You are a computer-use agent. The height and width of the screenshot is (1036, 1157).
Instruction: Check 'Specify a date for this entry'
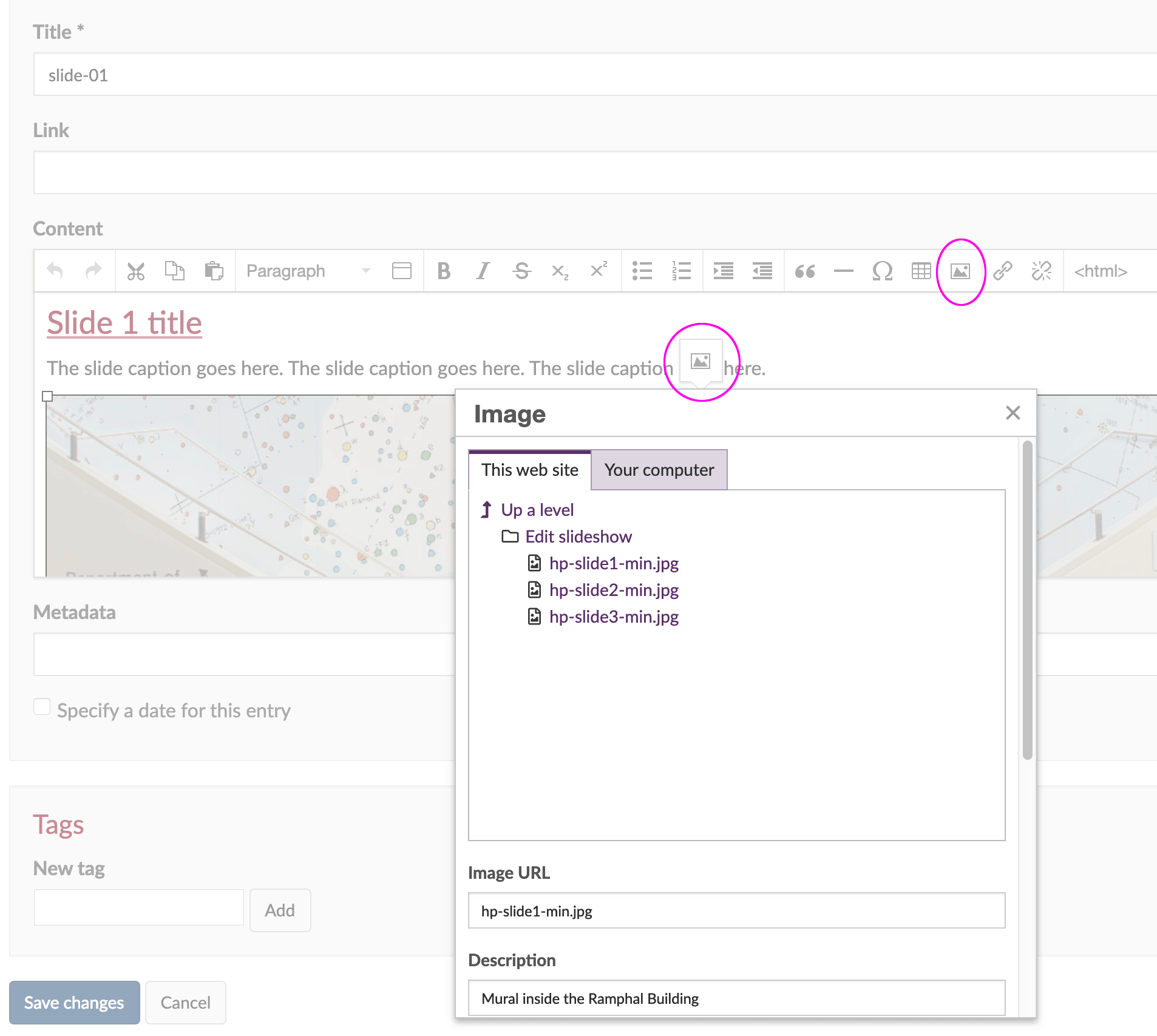(42, 707)
